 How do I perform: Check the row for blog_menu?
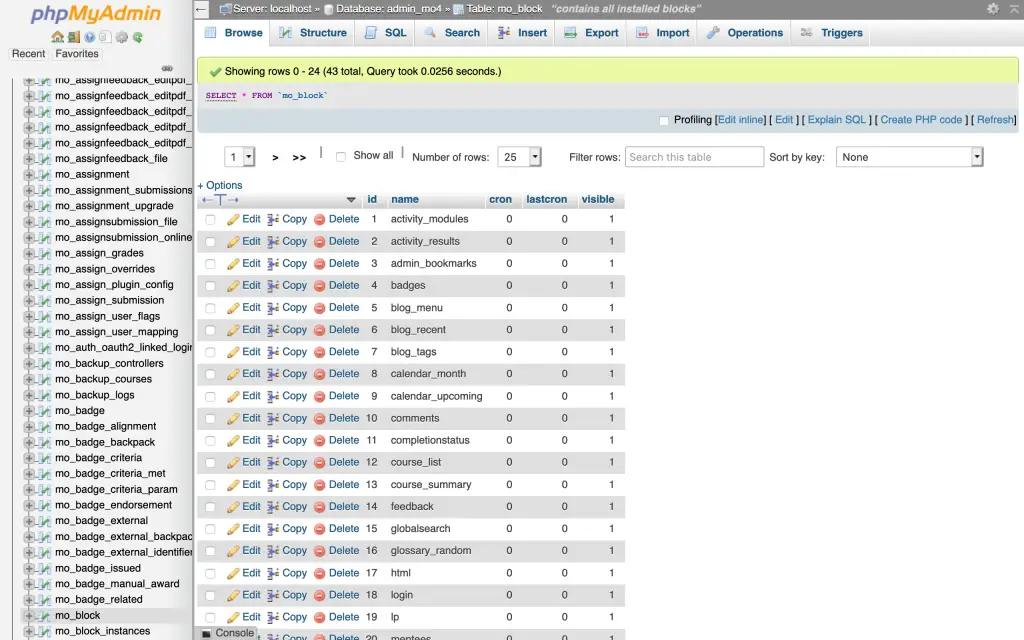[x=211, y=307]
